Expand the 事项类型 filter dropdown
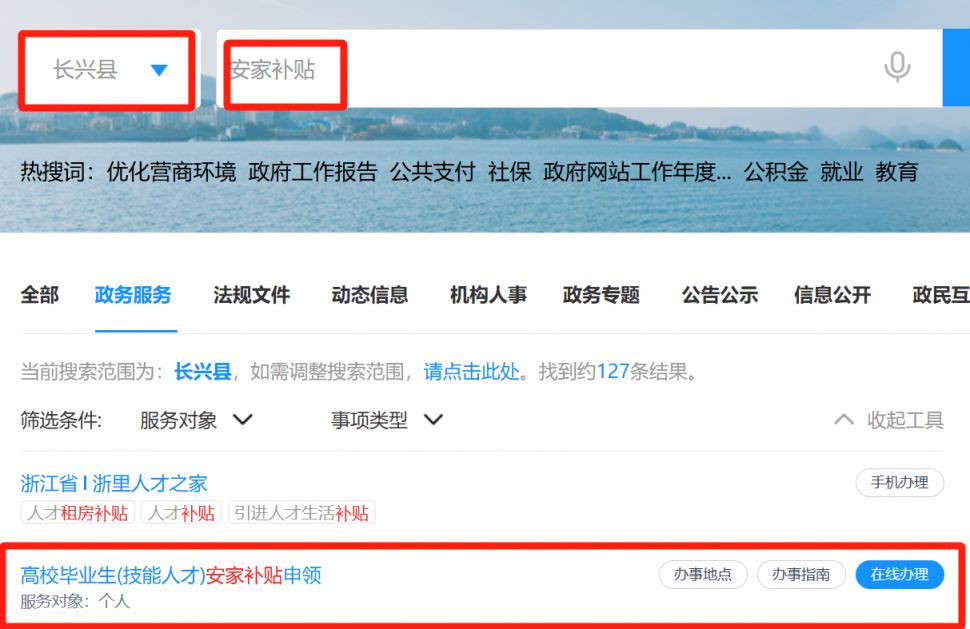Viewport: 970px width, 629px height. (x=387, y=421)
